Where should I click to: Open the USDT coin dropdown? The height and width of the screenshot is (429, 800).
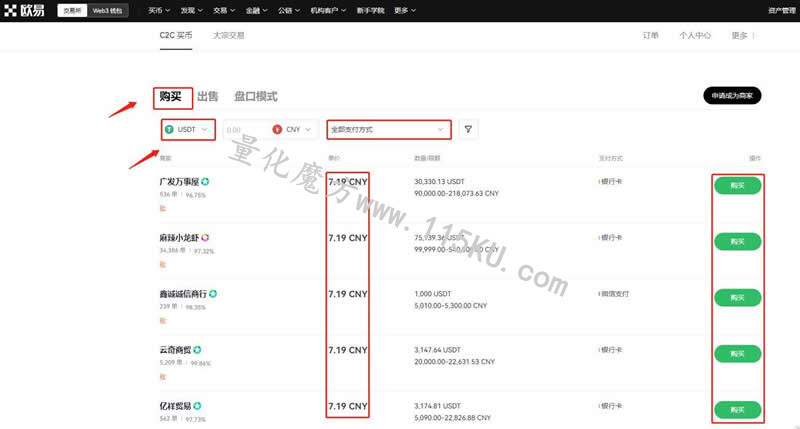(188, 130)
